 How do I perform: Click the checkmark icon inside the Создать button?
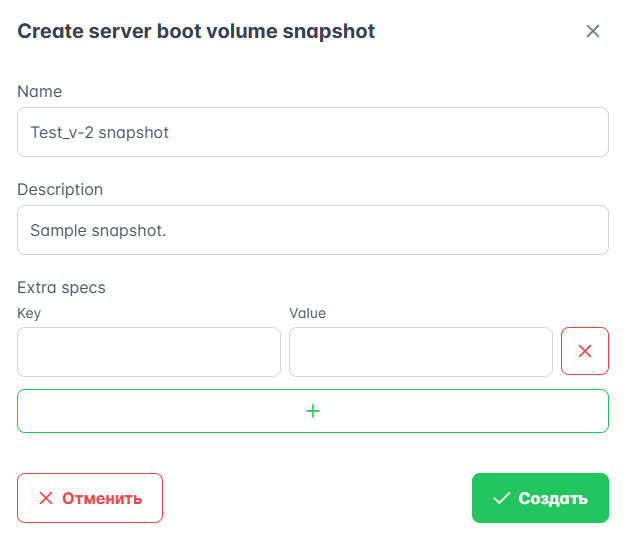(x=502, y=498)
